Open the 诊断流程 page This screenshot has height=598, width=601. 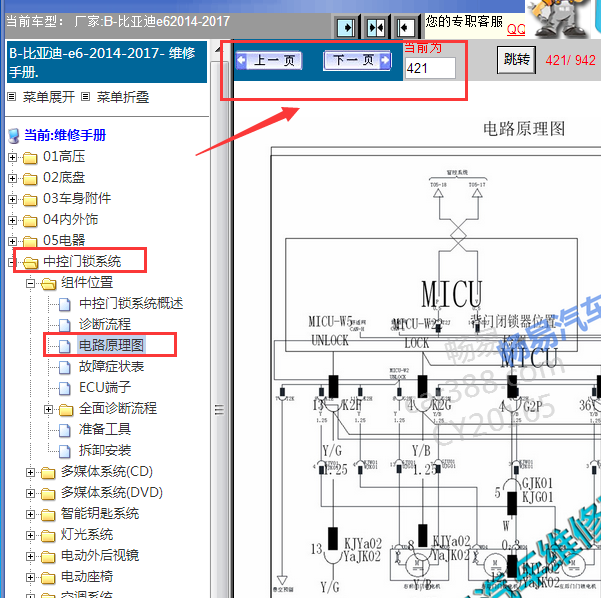click(x=105, y=324)
